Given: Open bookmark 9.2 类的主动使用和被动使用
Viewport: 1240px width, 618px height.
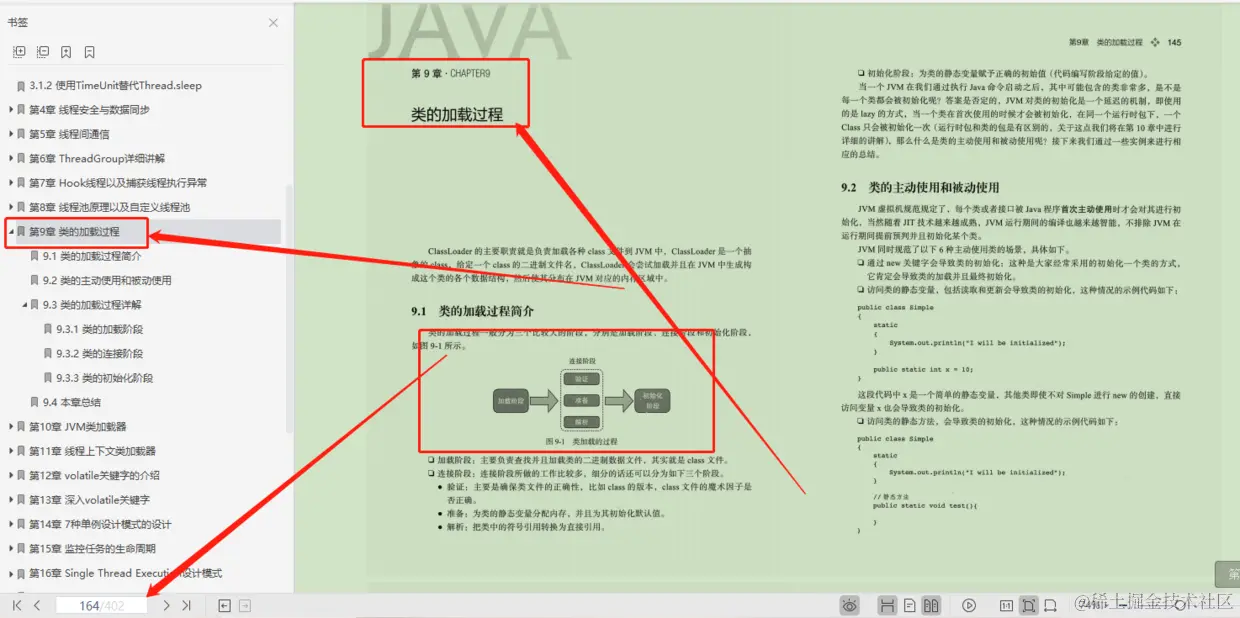Looking at the screenshot, I should pos(107,280).
